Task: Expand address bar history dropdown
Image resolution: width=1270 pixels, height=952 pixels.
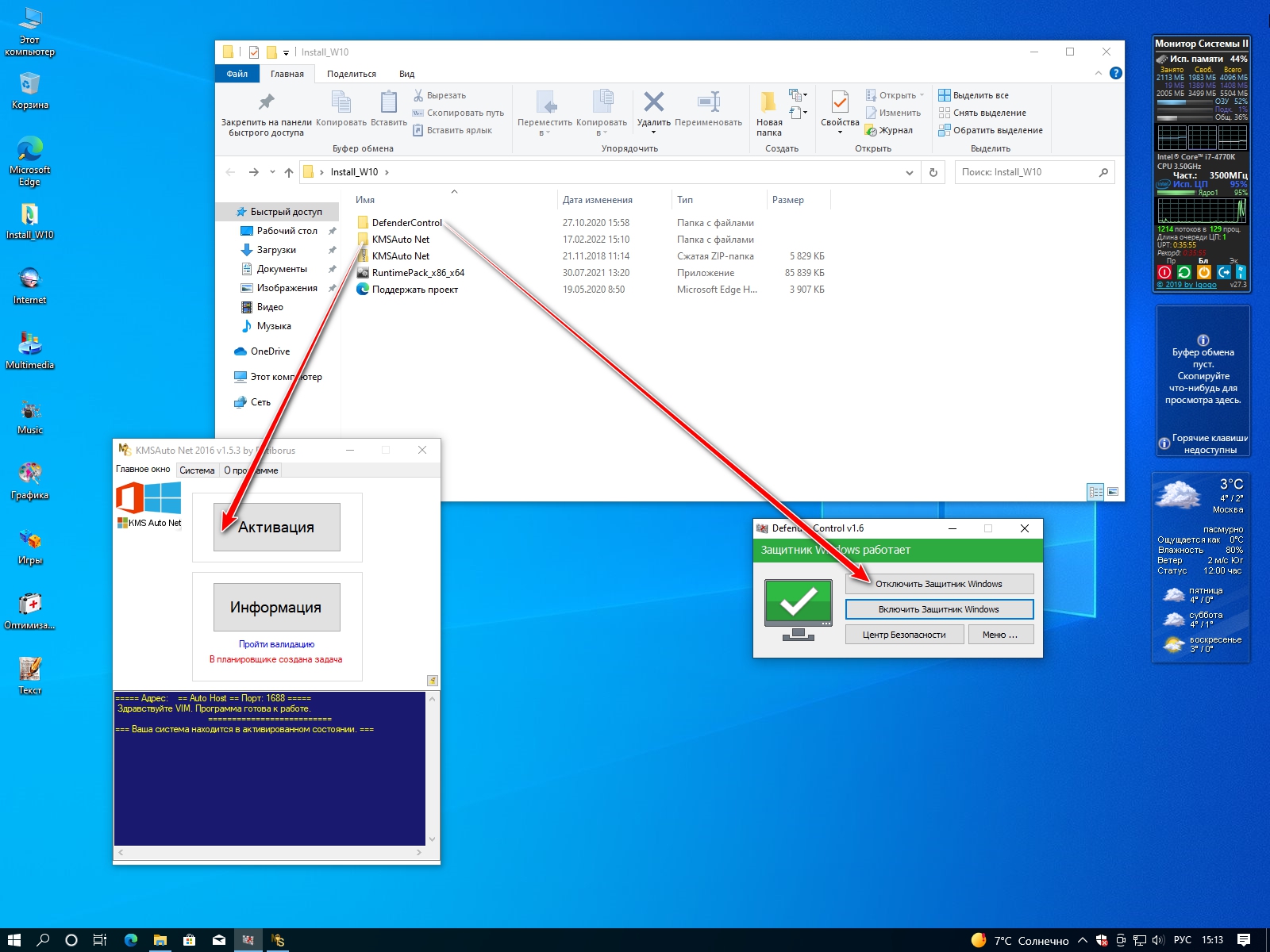Action: 910,172
